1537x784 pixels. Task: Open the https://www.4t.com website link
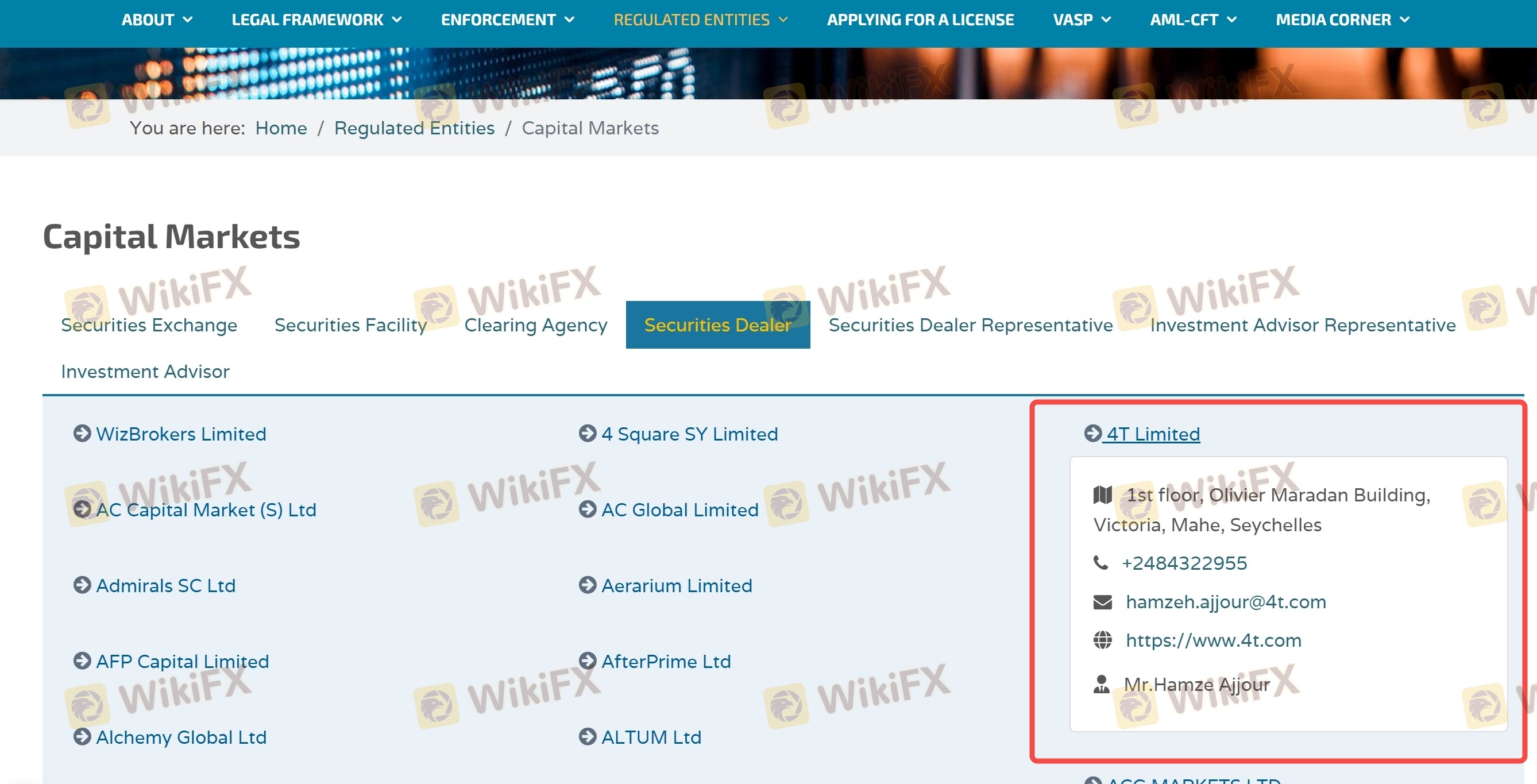(1213, 640)
